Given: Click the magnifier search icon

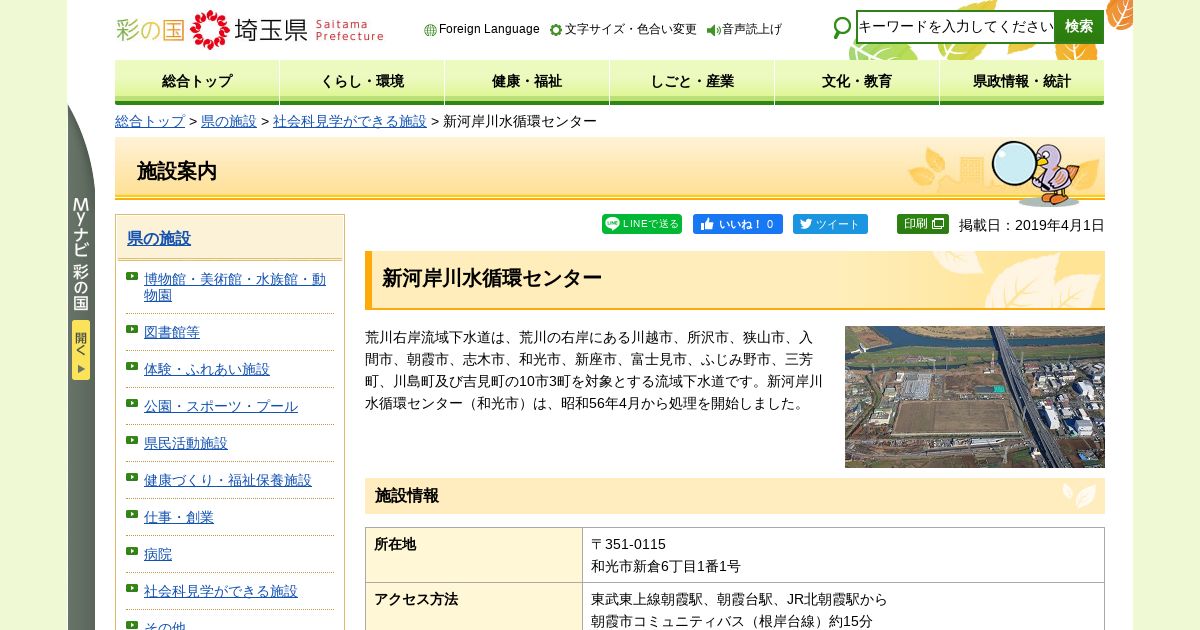Looking at the screenshot, I should [842, 28].
